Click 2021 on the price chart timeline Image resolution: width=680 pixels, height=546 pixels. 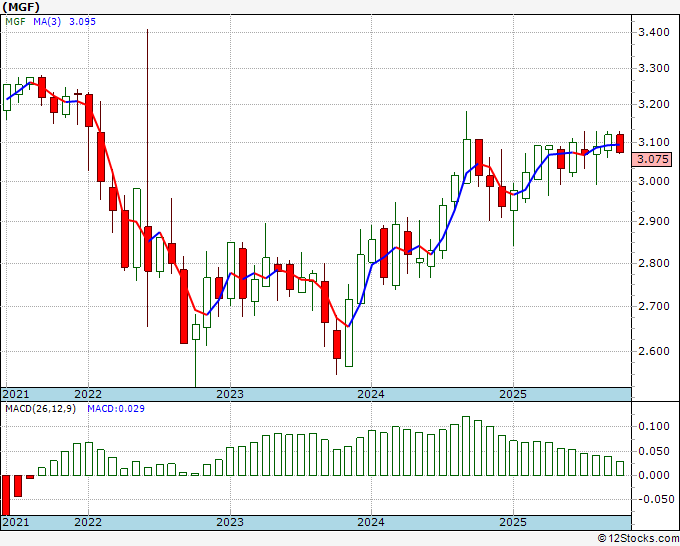tap(16, 394)
